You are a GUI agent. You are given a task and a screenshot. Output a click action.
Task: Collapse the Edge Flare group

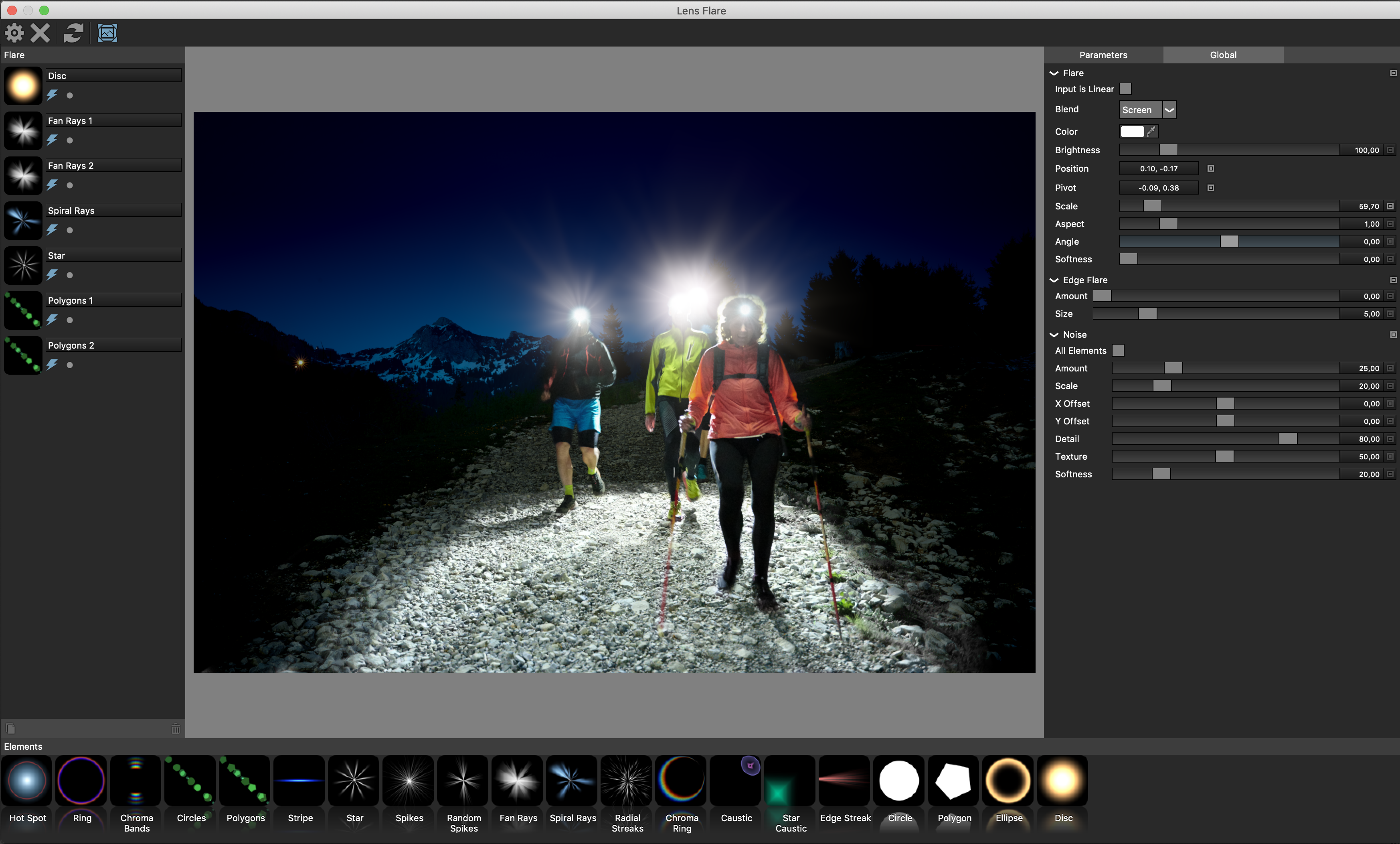1054,280
